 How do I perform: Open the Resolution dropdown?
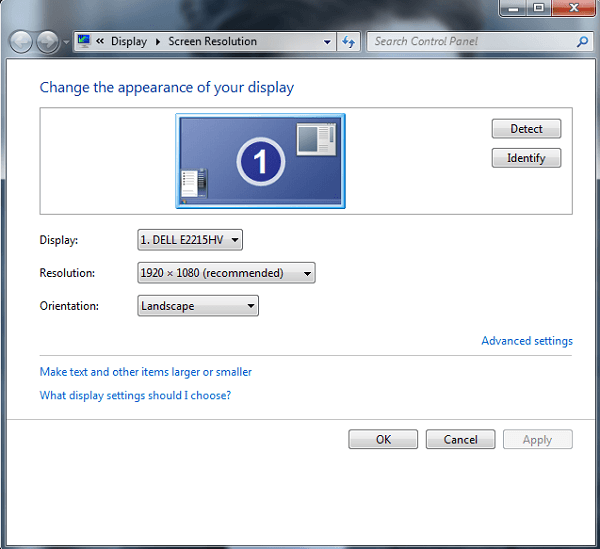click(226, 273)
